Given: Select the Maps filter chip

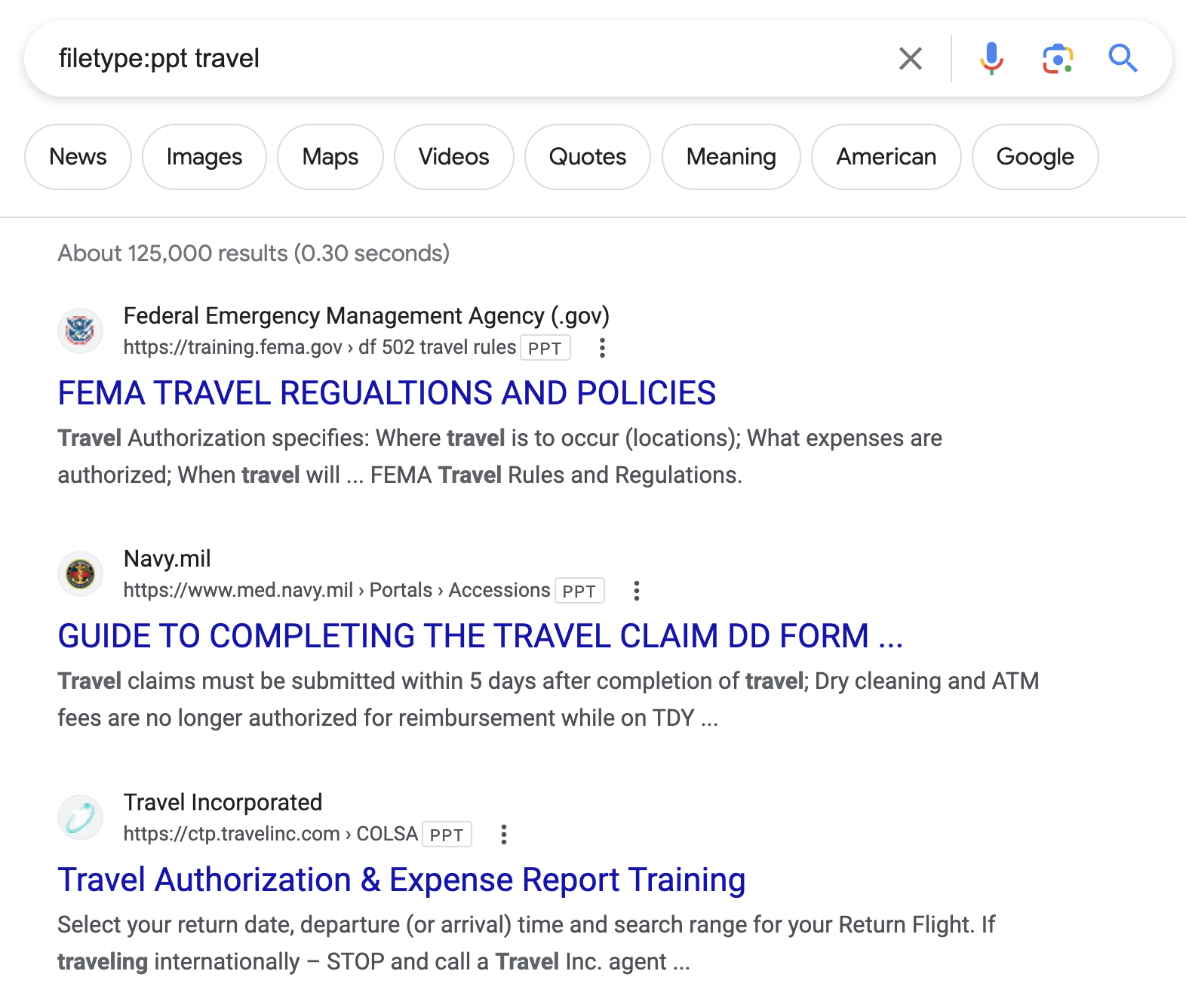Looking at the screenshot, I should [x=330, y=157].
